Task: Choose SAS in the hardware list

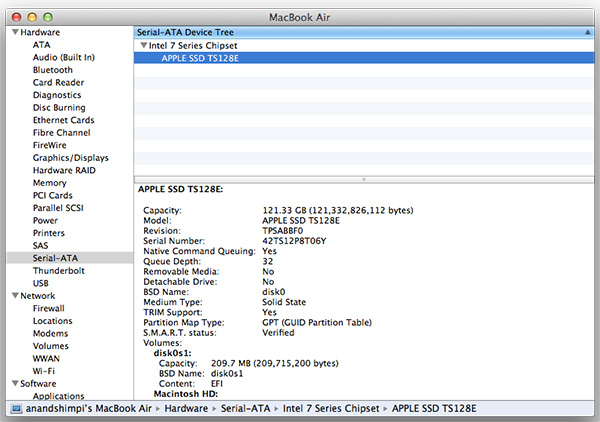Action: (40, 246)
